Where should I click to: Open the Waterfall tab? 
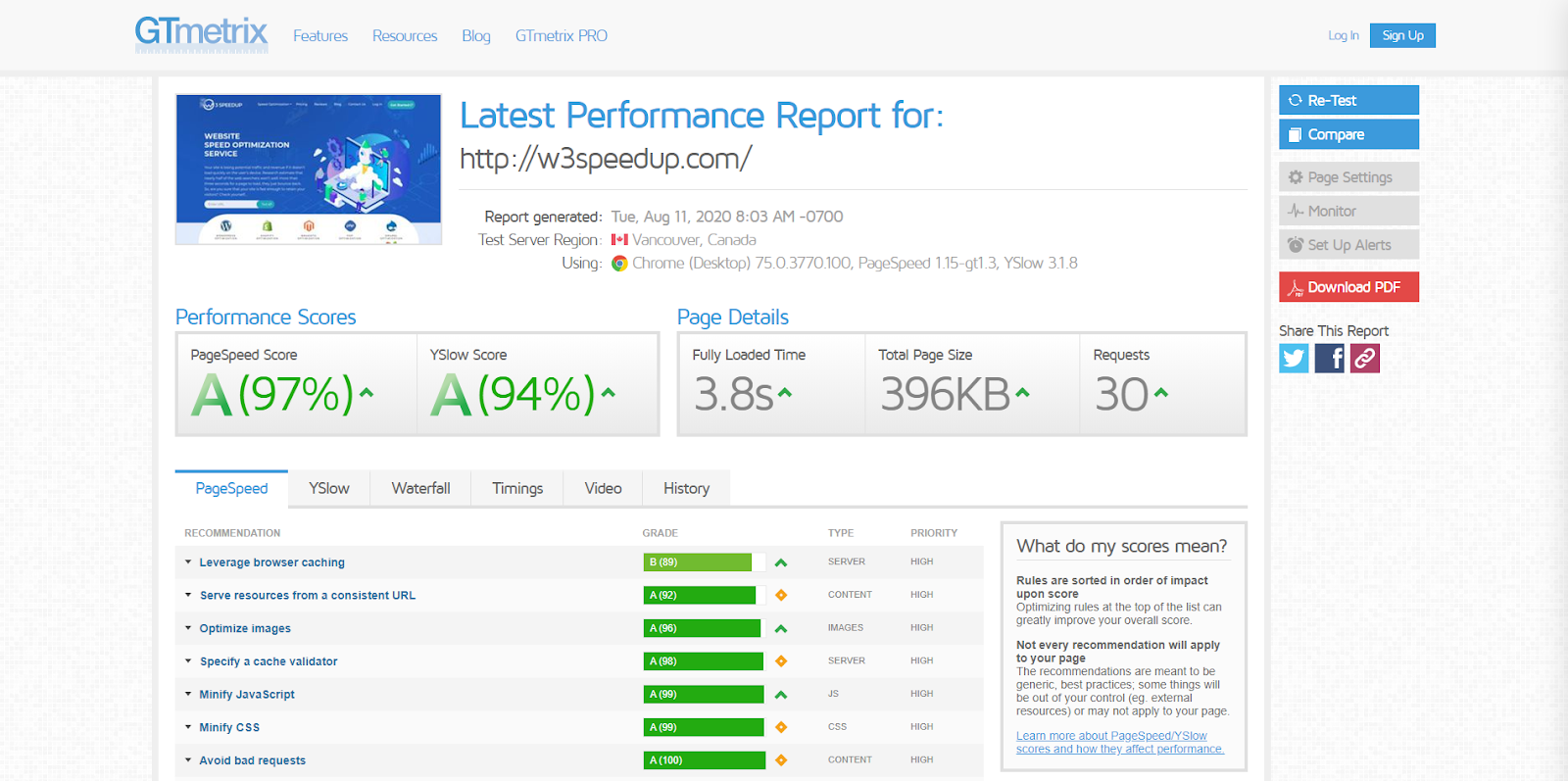coord(420,488)
